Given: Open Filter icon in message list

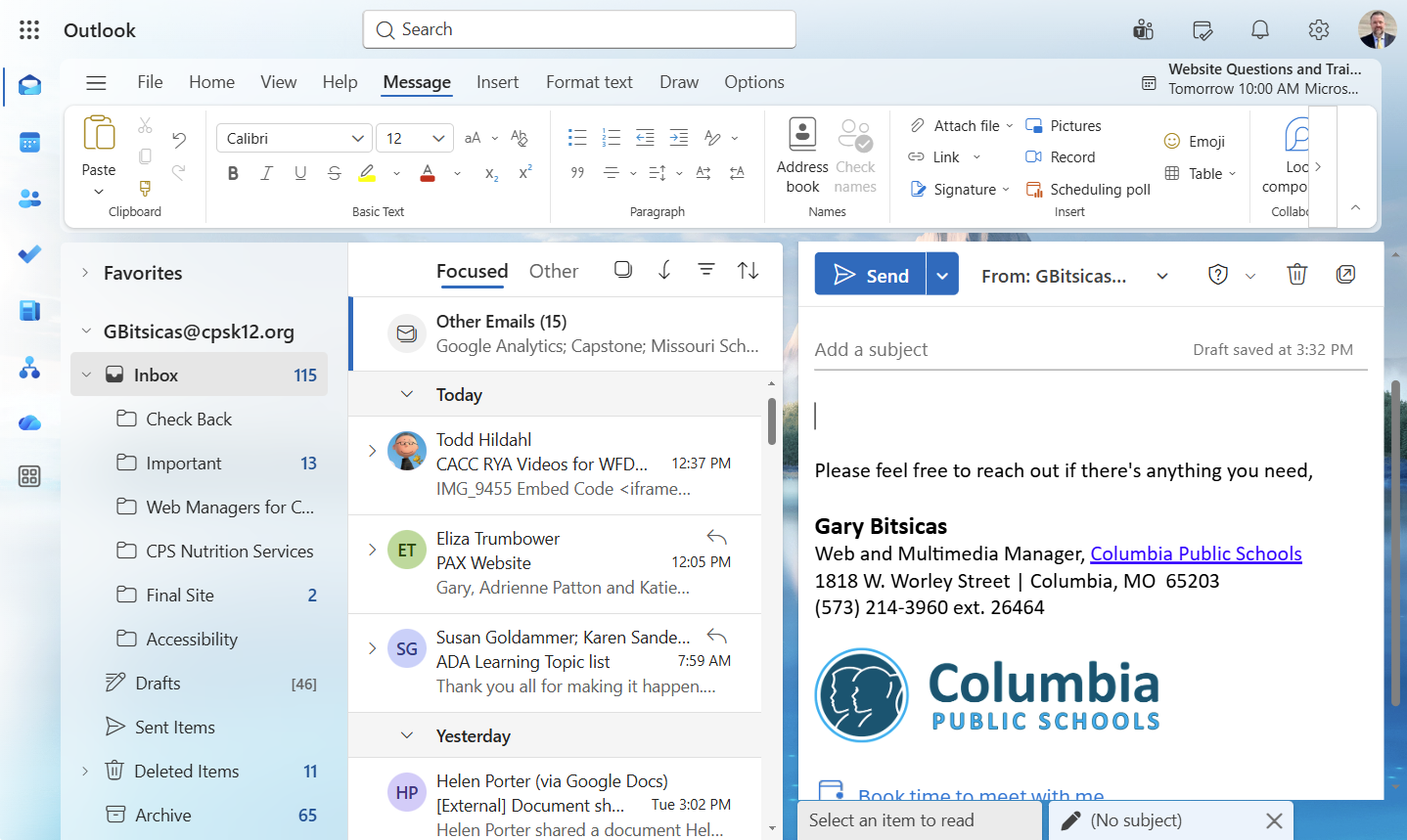Looking at the screenshot, I should click(x=706, y=270).
